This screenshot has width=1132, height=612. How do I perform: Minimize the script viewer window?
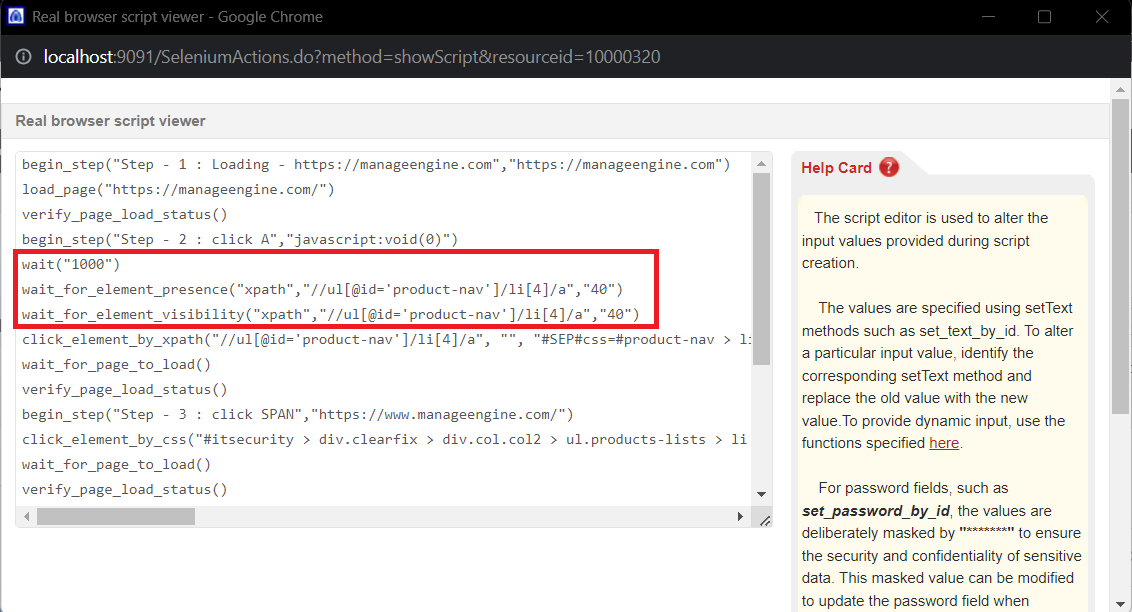(x=989, y=17)
